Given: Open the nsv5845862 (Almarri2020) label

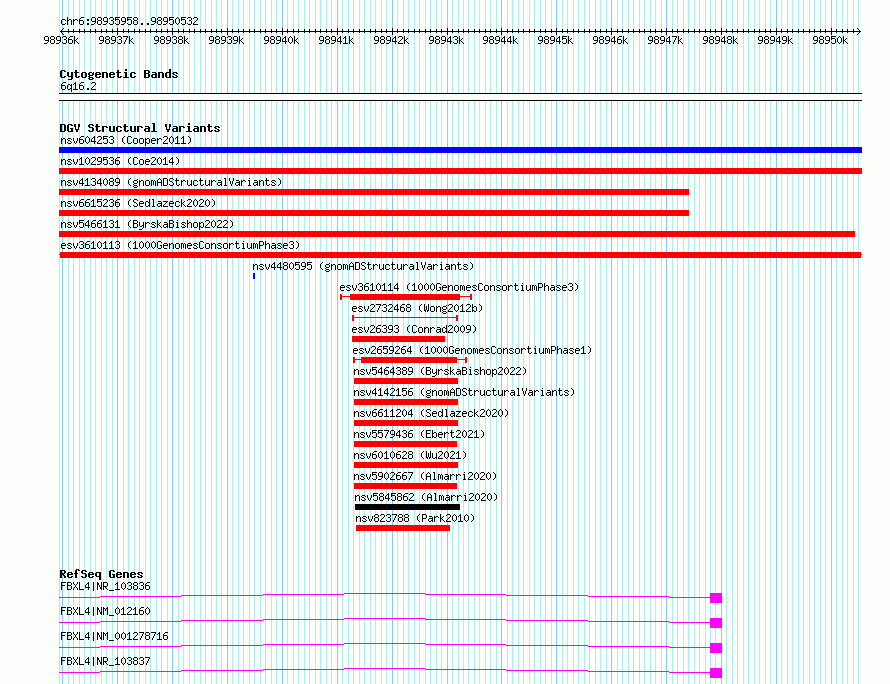Looking at the screenshot, I should point(426,497).
